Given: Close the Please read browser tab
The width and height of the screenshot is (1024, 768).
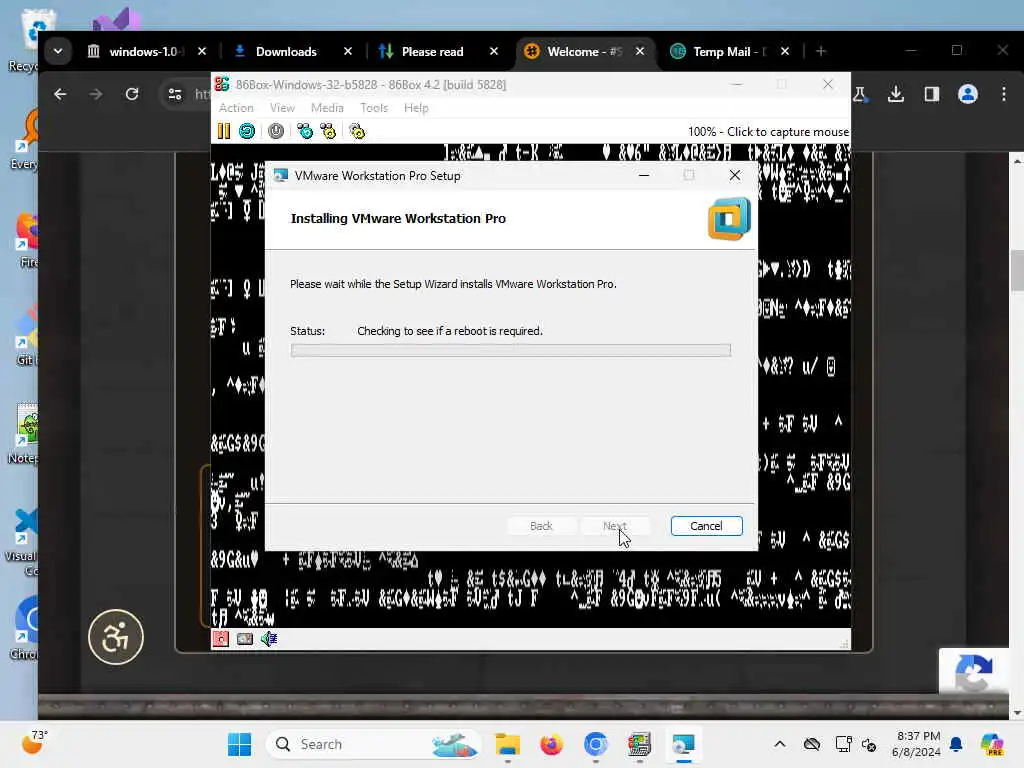Looking at the screenshot, I should [x=494, y=51].
